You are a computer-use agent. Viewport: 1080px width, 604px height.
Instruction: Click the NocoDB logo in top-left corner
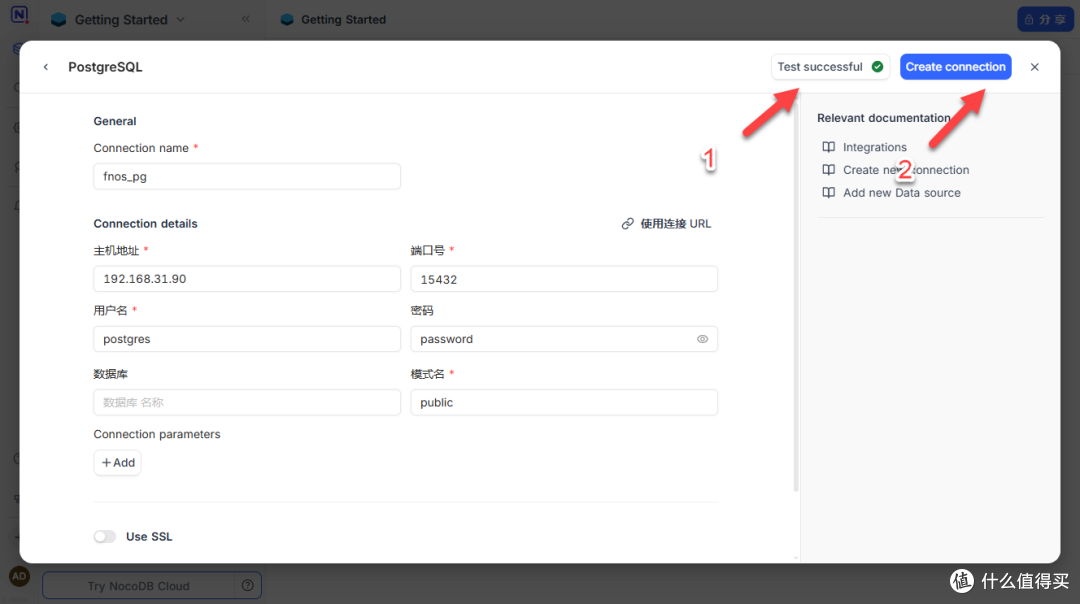20,14
